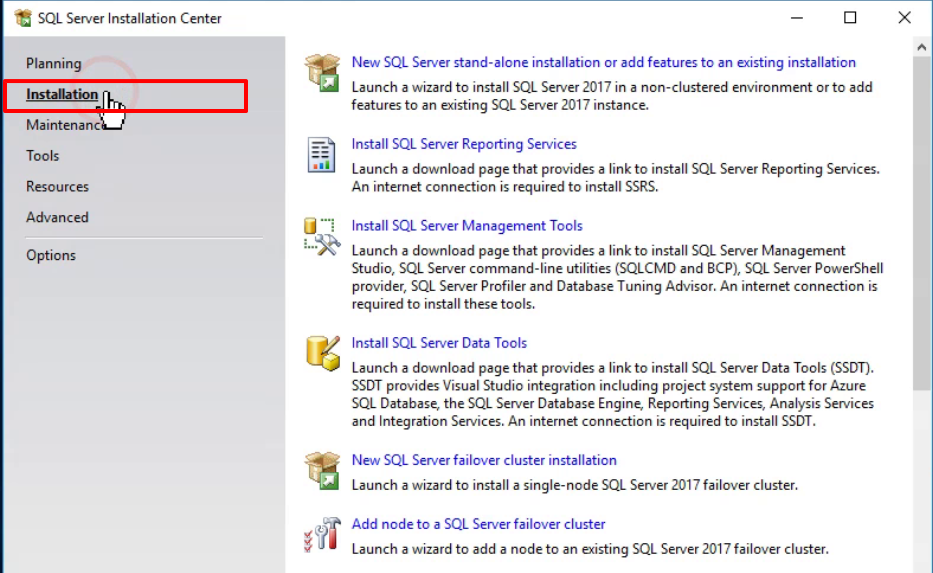Click the text "An internet connection is required to install SSRS."
The image size is (933, 573).
[505, 187]
